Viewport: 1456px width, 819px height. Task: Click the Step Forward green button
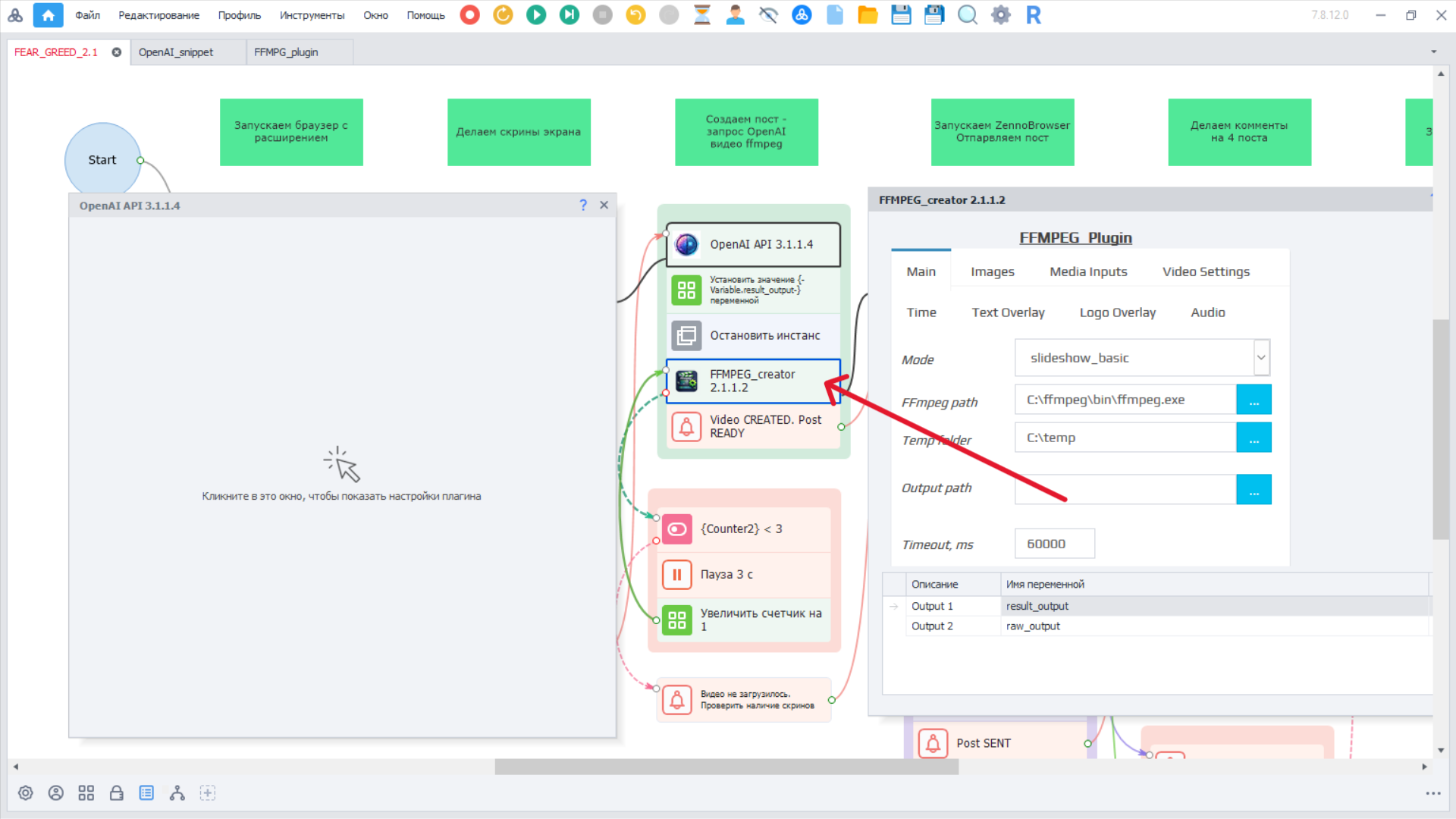(569, 15)
